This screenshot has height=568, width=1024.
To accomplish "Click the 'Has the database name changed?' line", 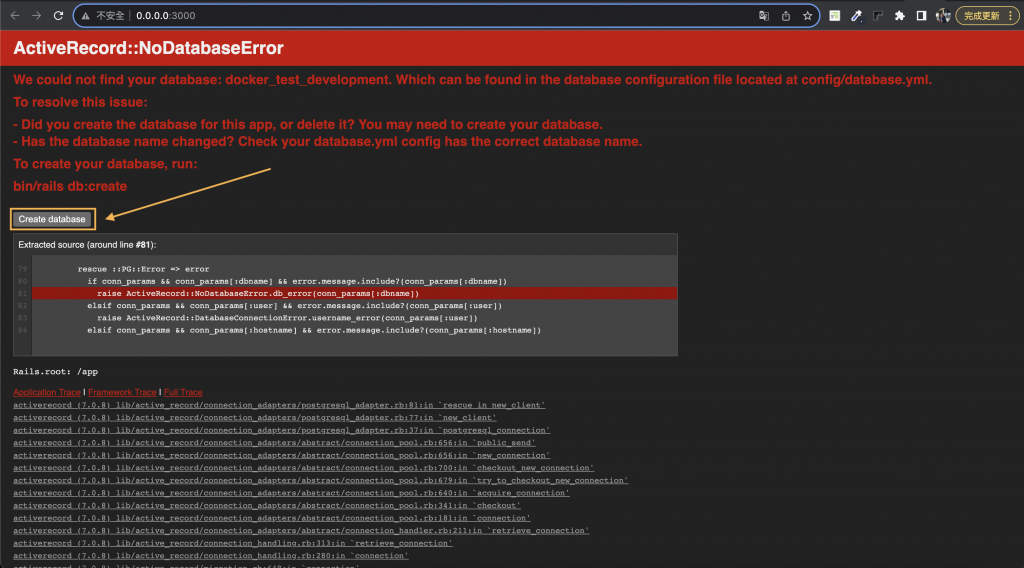I will [x=327, y=142].
